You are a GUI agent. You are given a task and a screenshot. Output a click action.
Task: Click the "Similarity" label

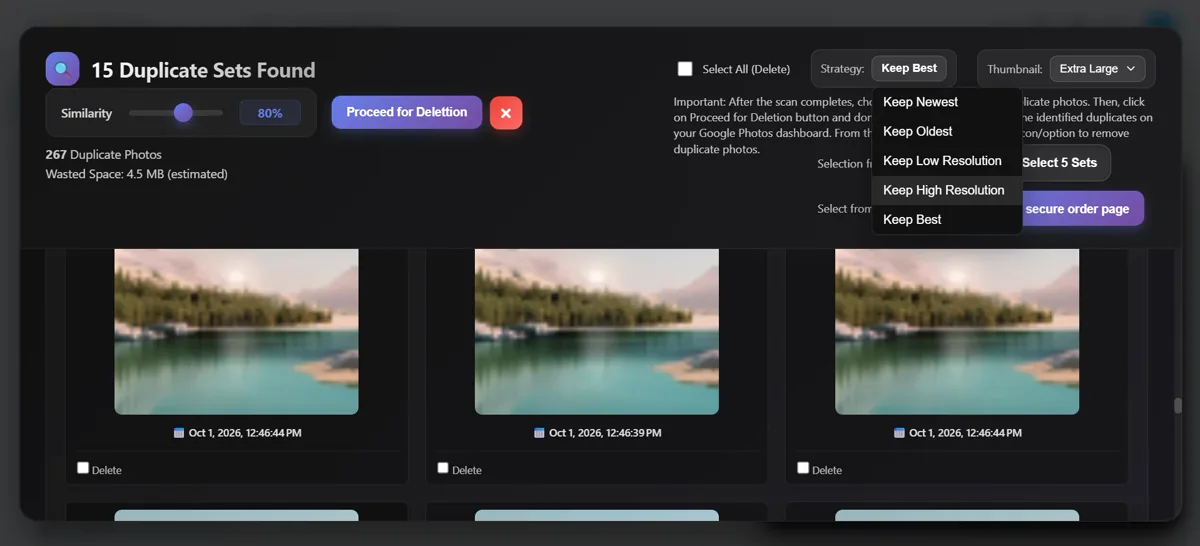pyautogui.click(x=86, y=113)
